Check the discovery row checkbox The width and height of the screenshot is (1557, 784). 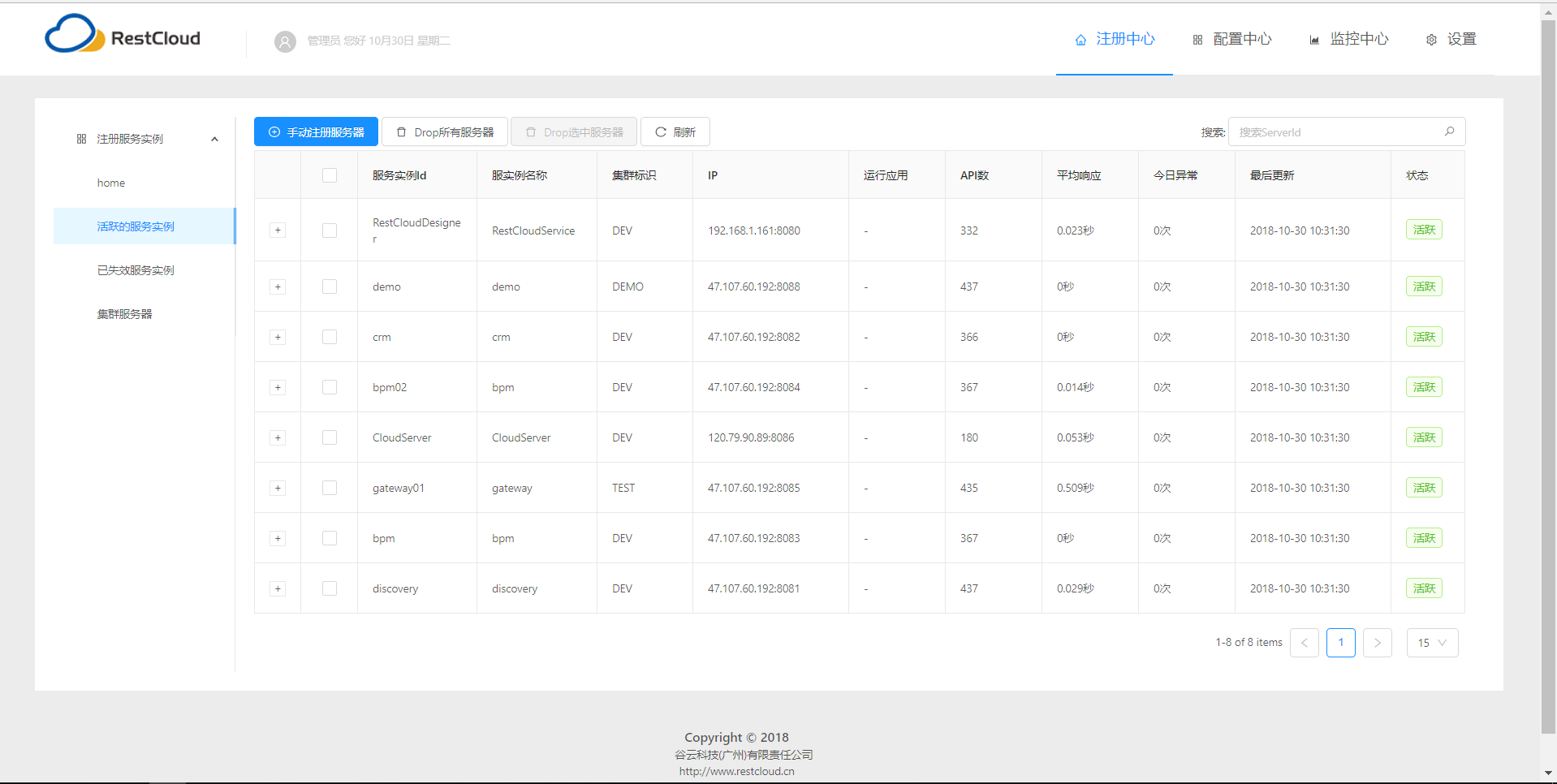point(330,588)
